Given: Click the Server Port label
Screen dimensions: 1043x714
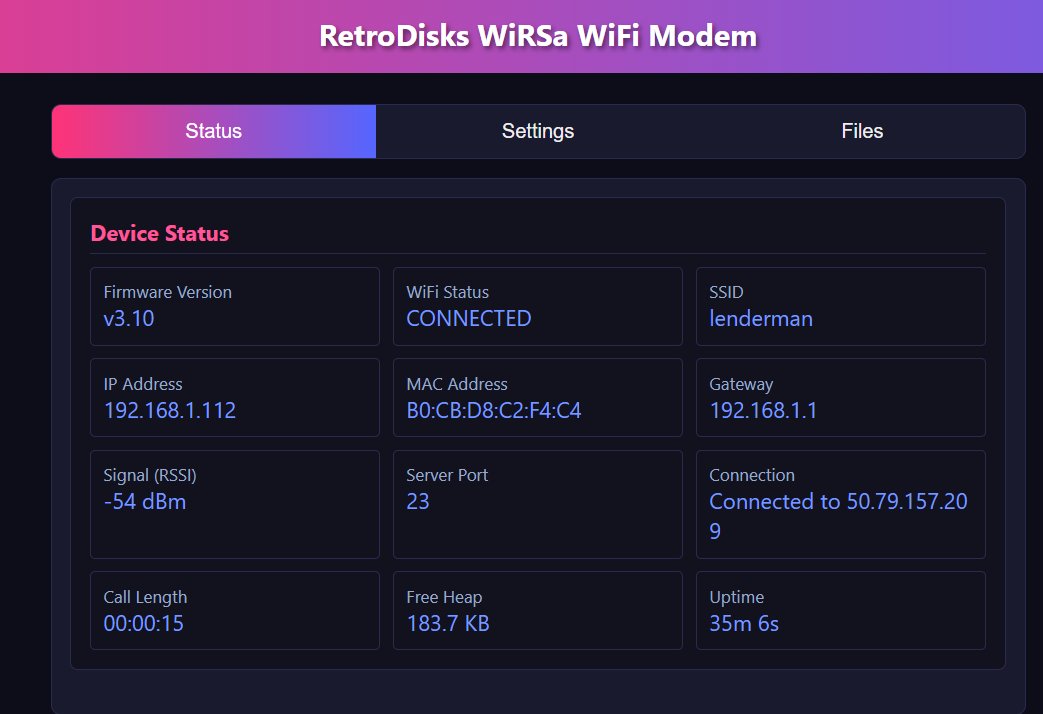Looking at the screenshot, I should [x=447, y=475].
